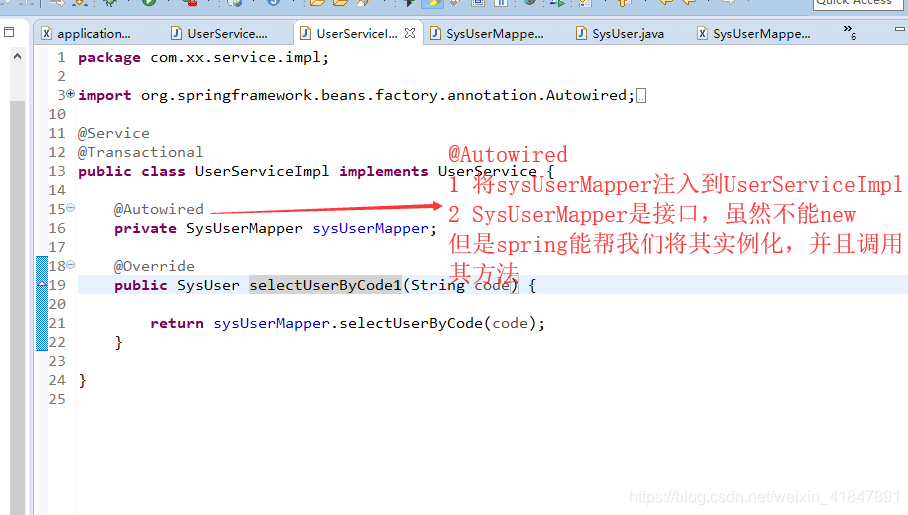Minimize the editor area
Viewport: 908px width, 515px height.
900,28
